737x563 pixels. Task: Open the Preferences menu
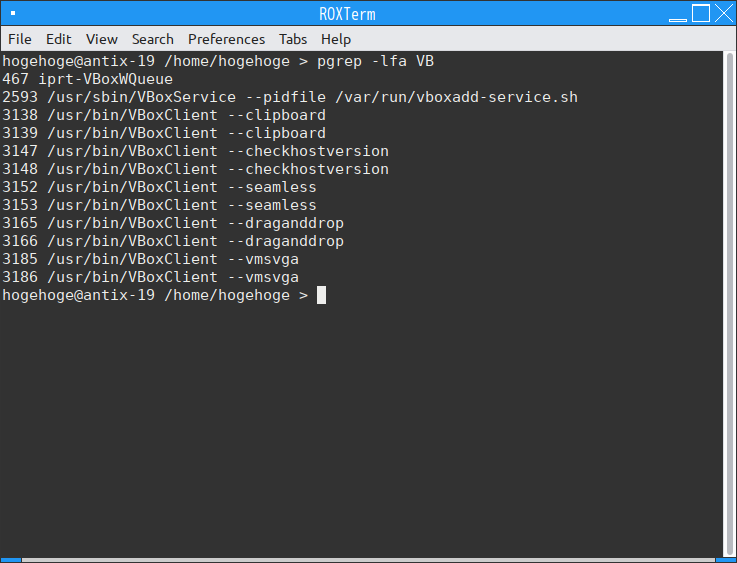click(227, 39)
